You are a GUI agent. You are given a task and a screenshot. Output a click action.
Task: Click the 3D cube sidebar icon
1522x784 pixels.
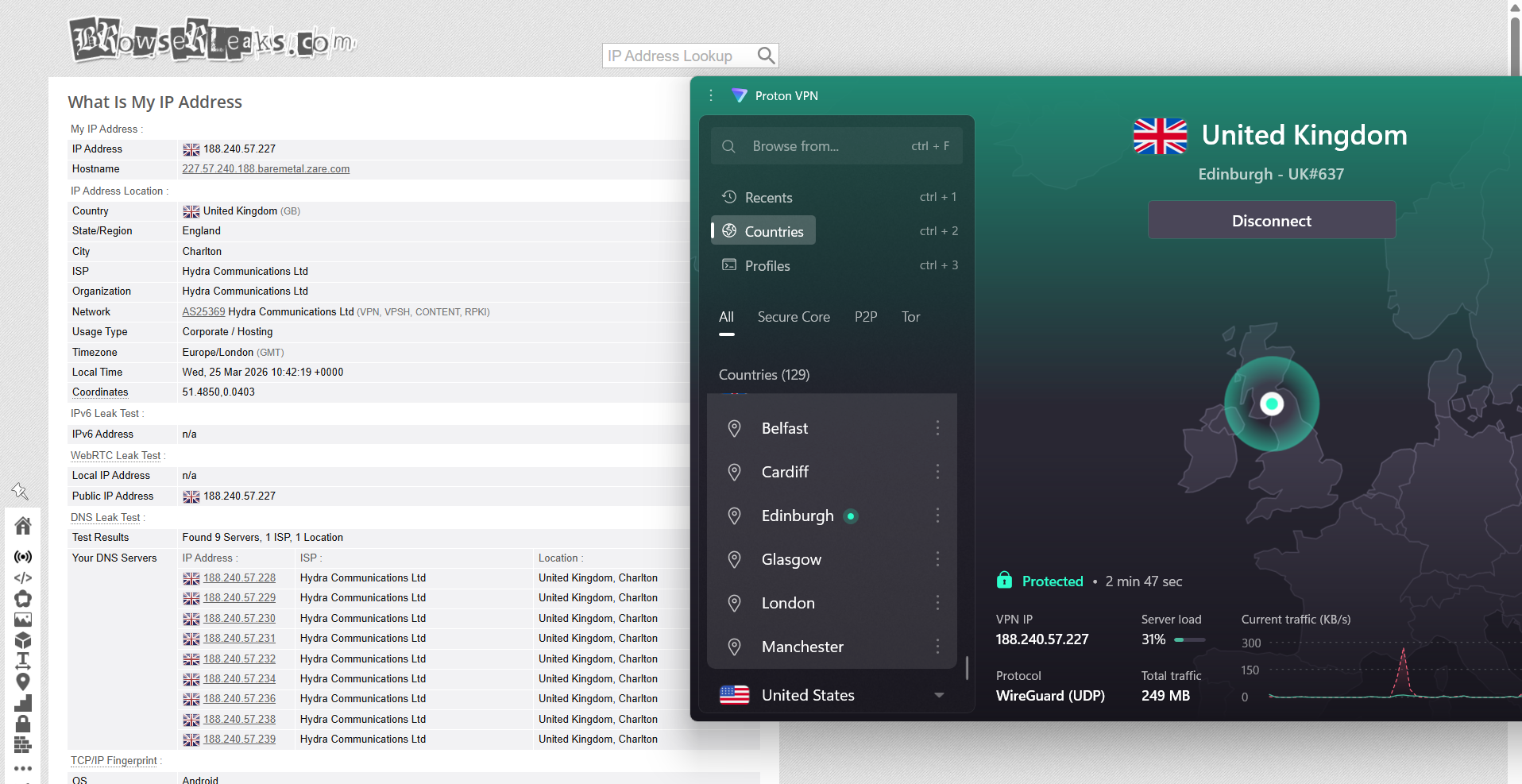tap(23, 640)
